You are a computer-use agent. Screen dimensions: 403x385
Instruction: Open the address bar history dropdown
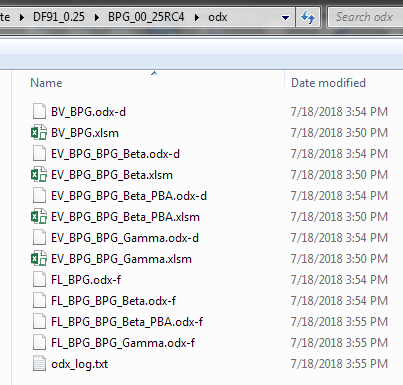(285, 17)
